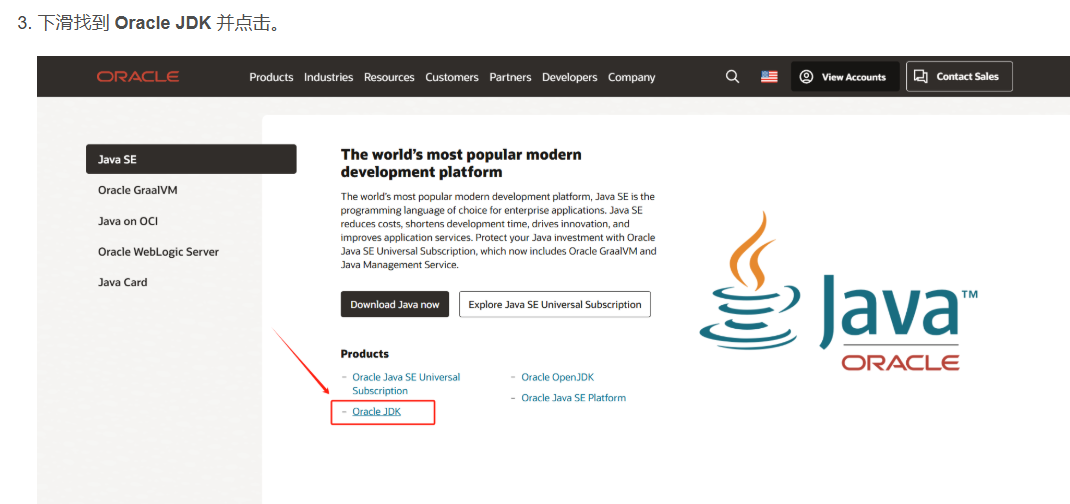Open the Industries menu

[328, 77]
